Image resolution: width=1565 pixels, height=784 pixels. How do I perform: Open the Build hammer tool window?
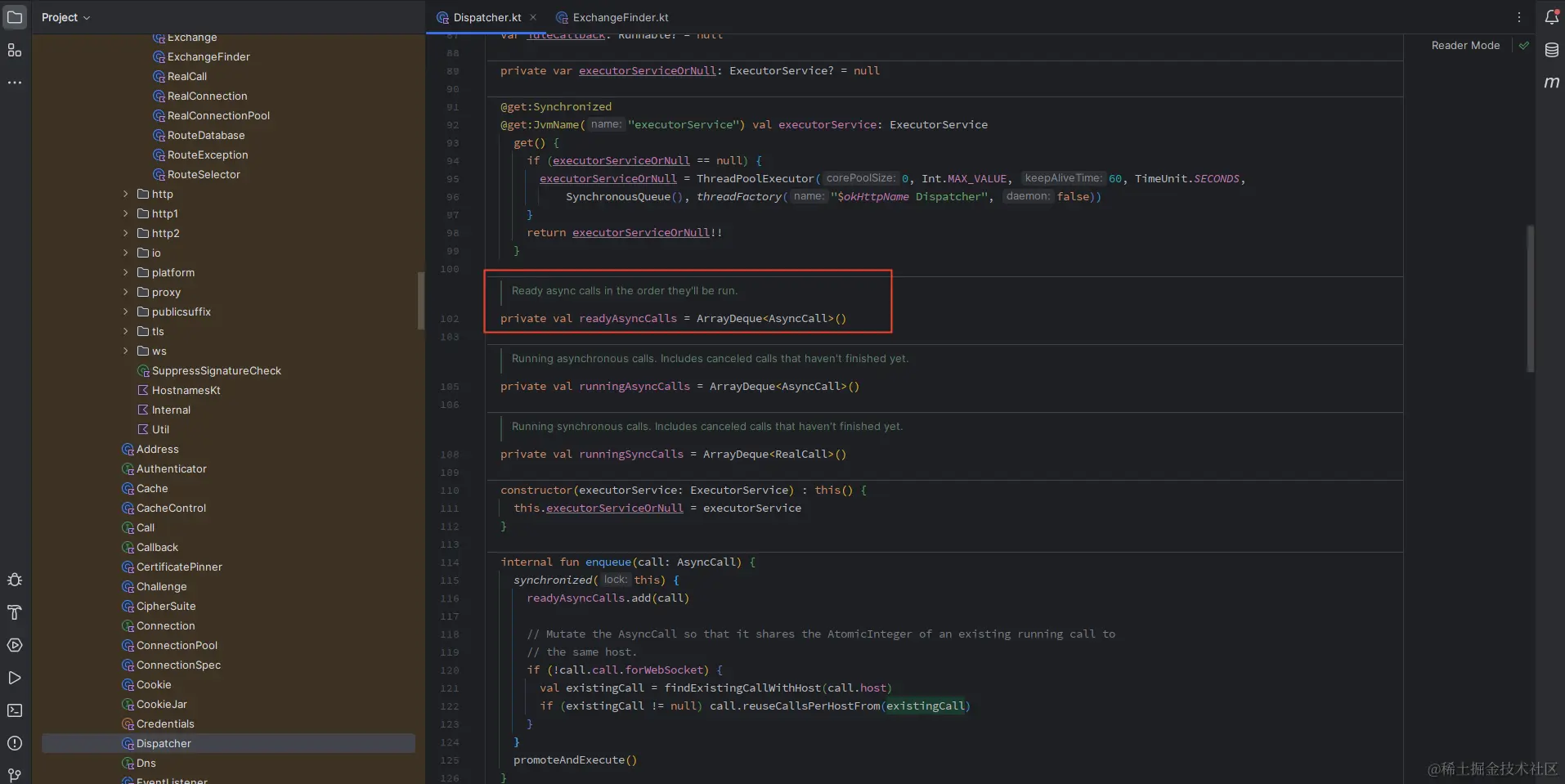click(15, 612)
